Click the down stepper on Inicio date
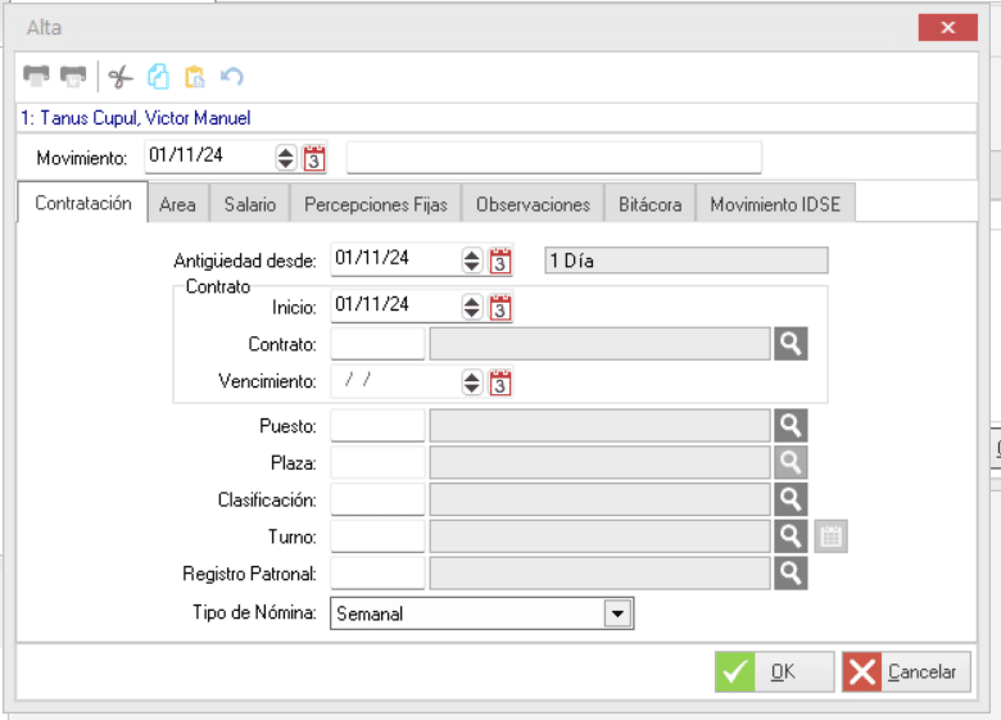The height and width of the screenshot is (720, 1001). (x=471, y=310)
